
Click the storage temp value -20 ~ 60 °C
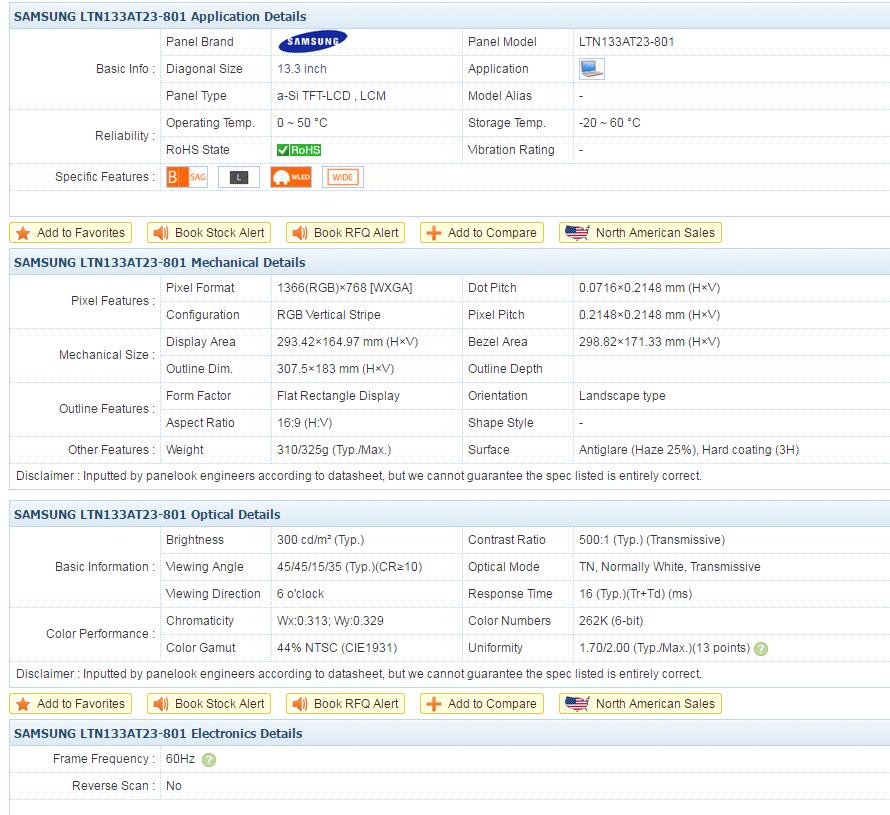click(x=609, y=123)
